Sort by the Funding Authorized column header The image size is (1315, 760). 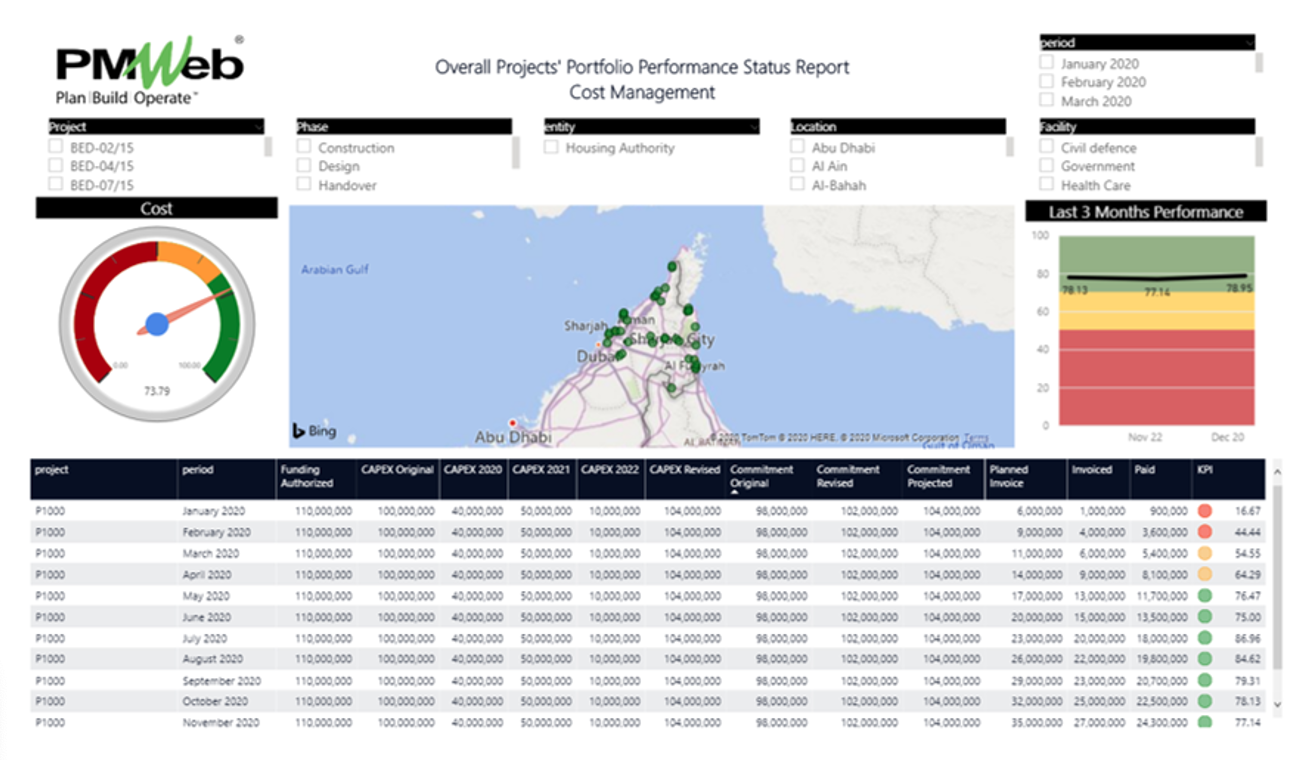coord(307,476)
